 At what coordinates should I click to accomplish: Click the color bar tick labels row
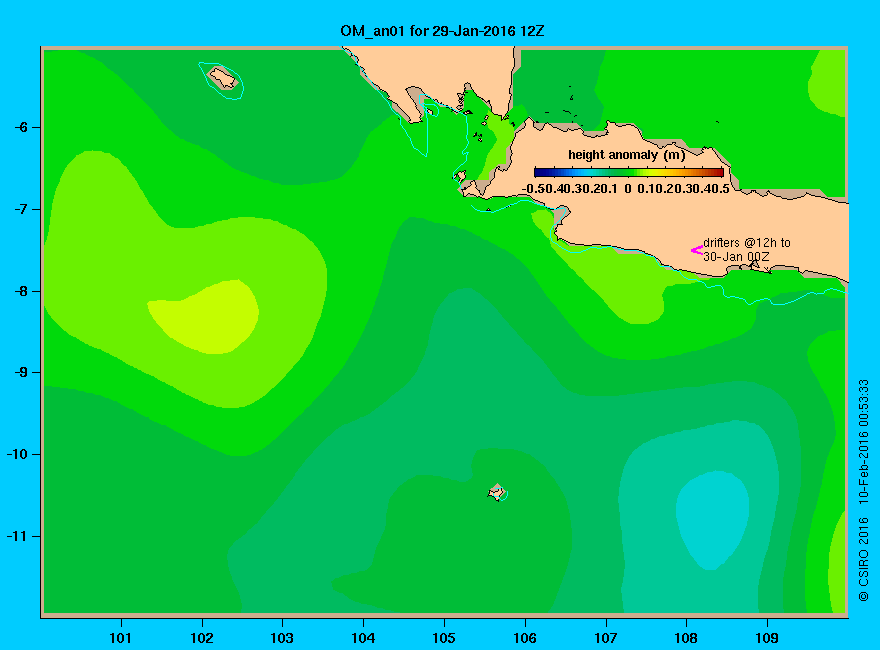click(x=626, y=189)
